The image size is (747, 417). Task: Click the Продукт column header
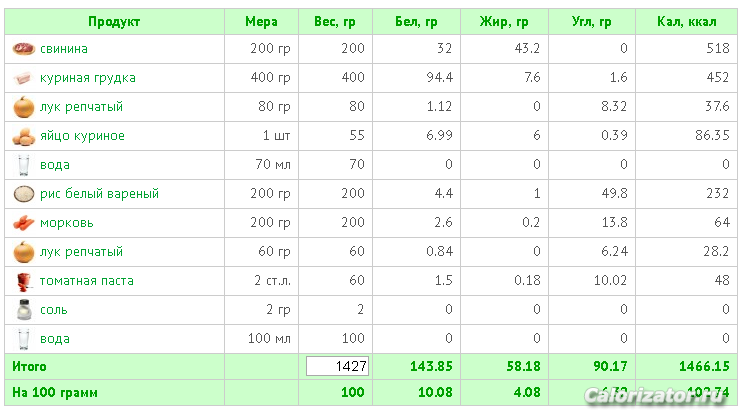tap(114, 21)
